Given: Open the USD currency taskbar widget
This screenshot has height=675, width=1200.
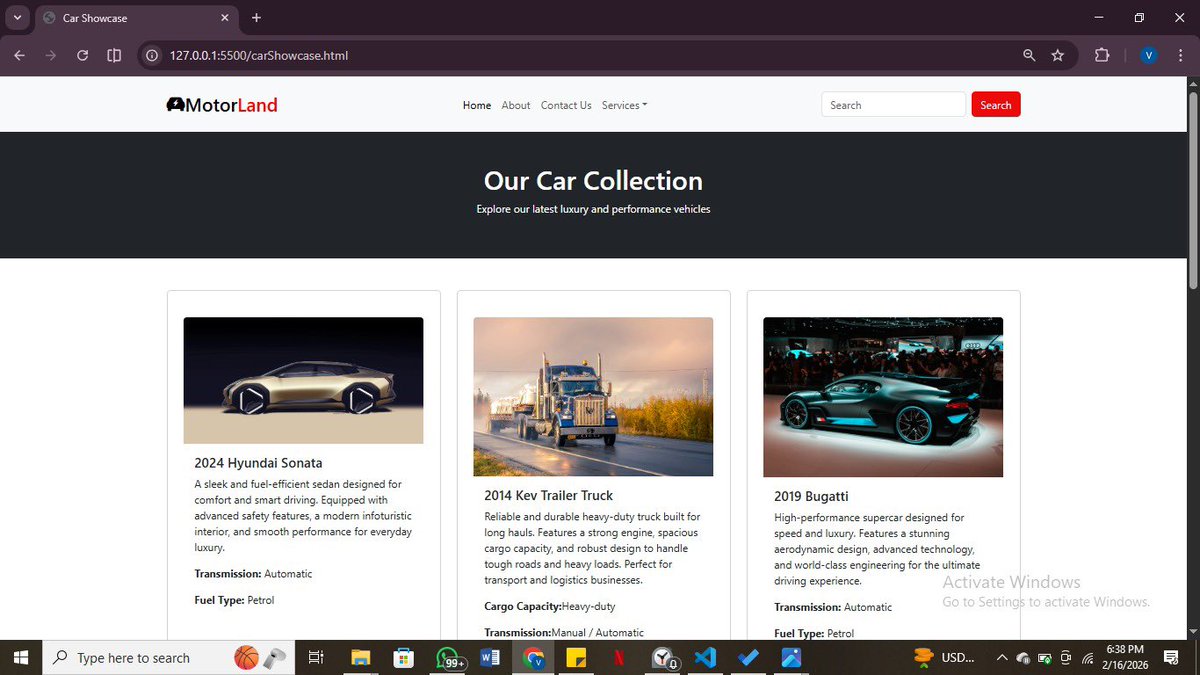Looking at the screenshot, I should point(945,658).
